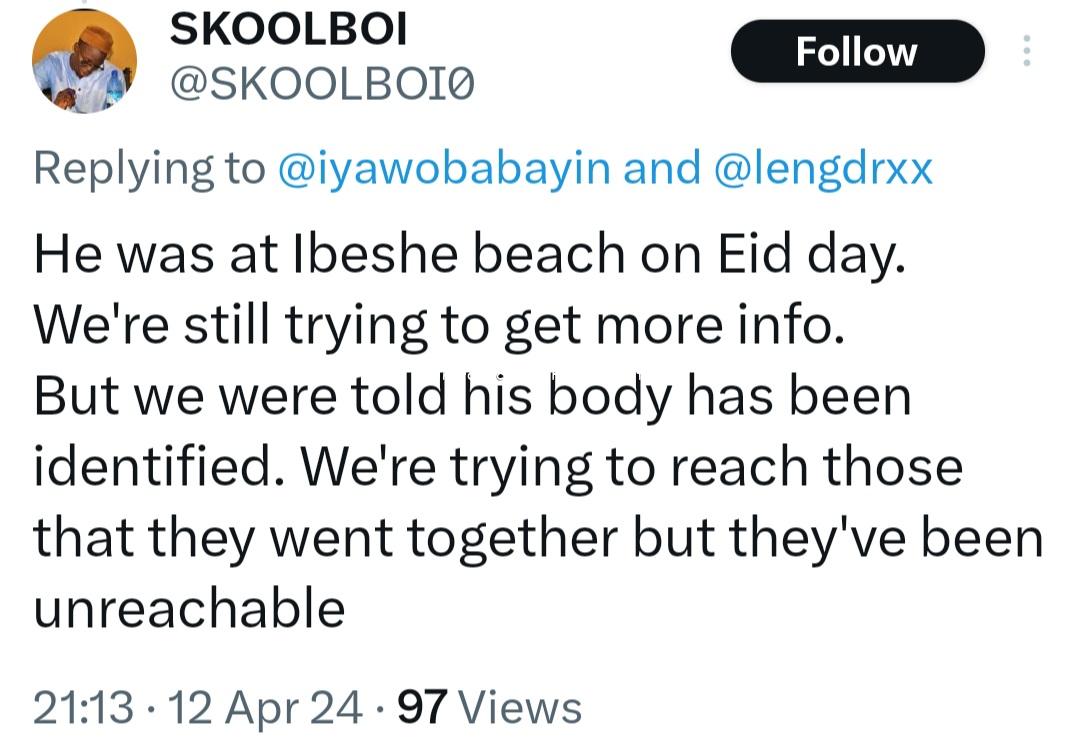Click the "Replying to" label
The height and width of the screenshot is (752, 1080).
point(149,169)
